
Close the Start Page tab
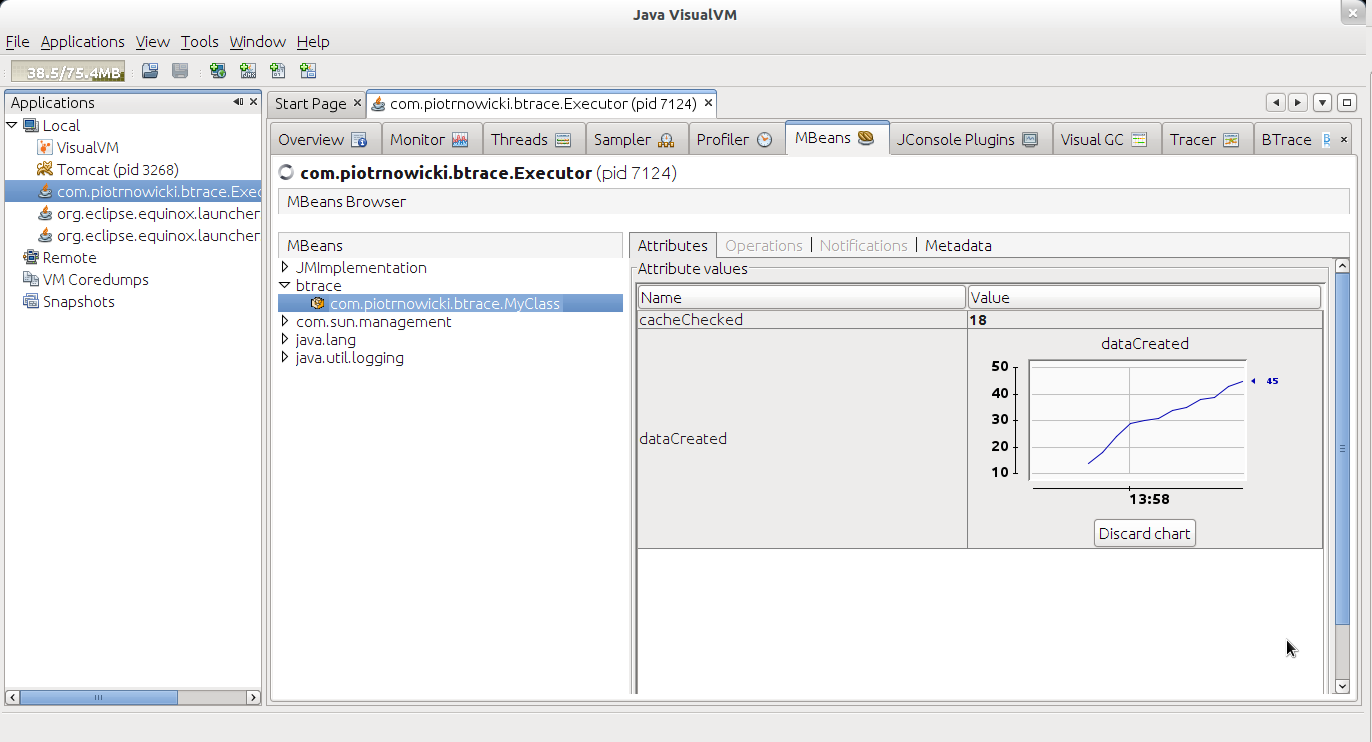coord(357,103)
